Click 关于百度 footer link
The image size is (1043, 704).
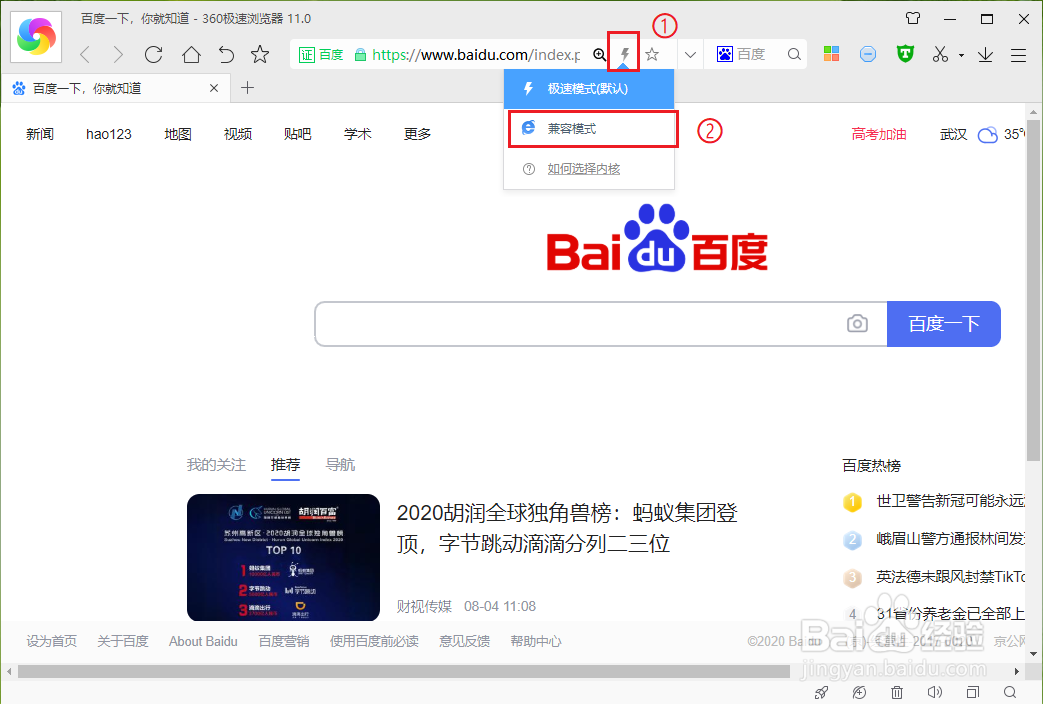coord(123,641)
